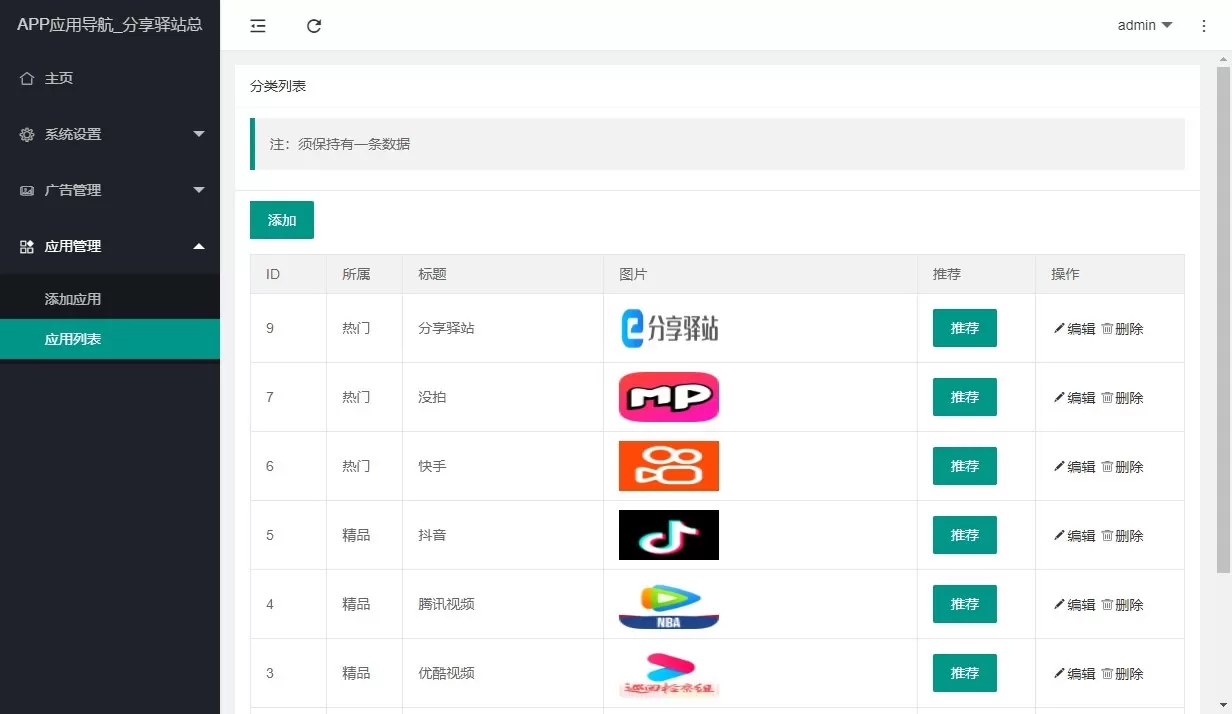The width and height of the screenshot is (1232, 714).
Task: Expand the 广告管理 menu arrow
Action: (199, 190)
